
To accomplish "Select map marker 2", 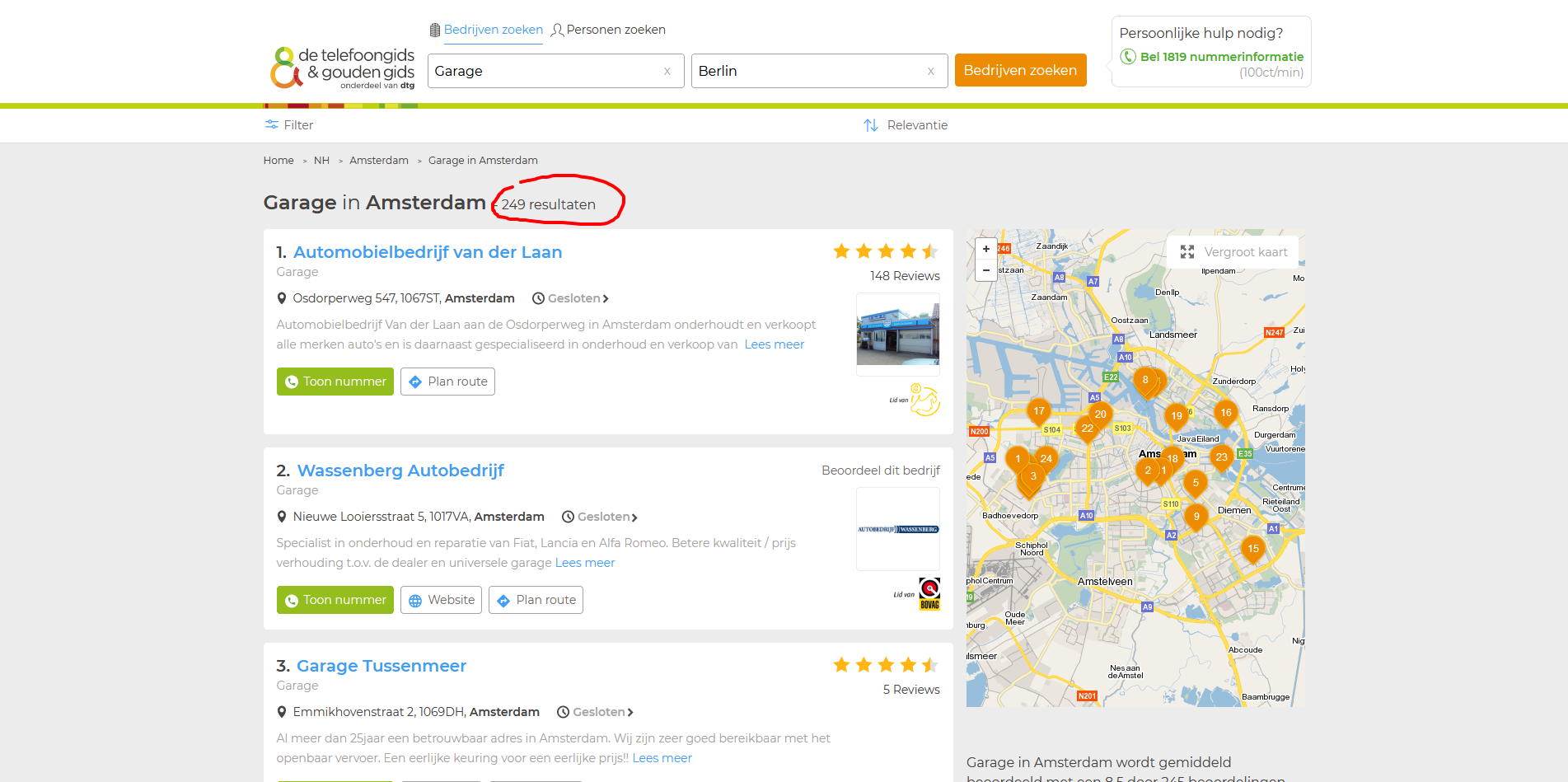I will 1148,472.
